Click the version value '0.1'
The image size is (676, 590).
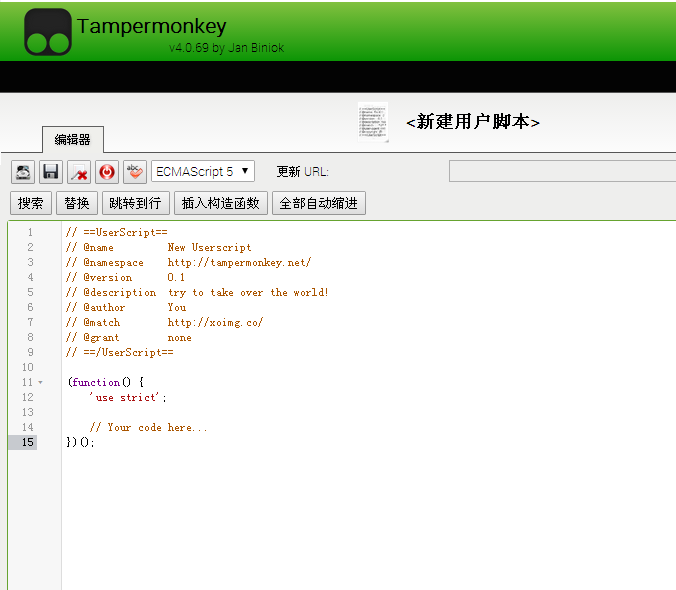(x=176, y=277)
